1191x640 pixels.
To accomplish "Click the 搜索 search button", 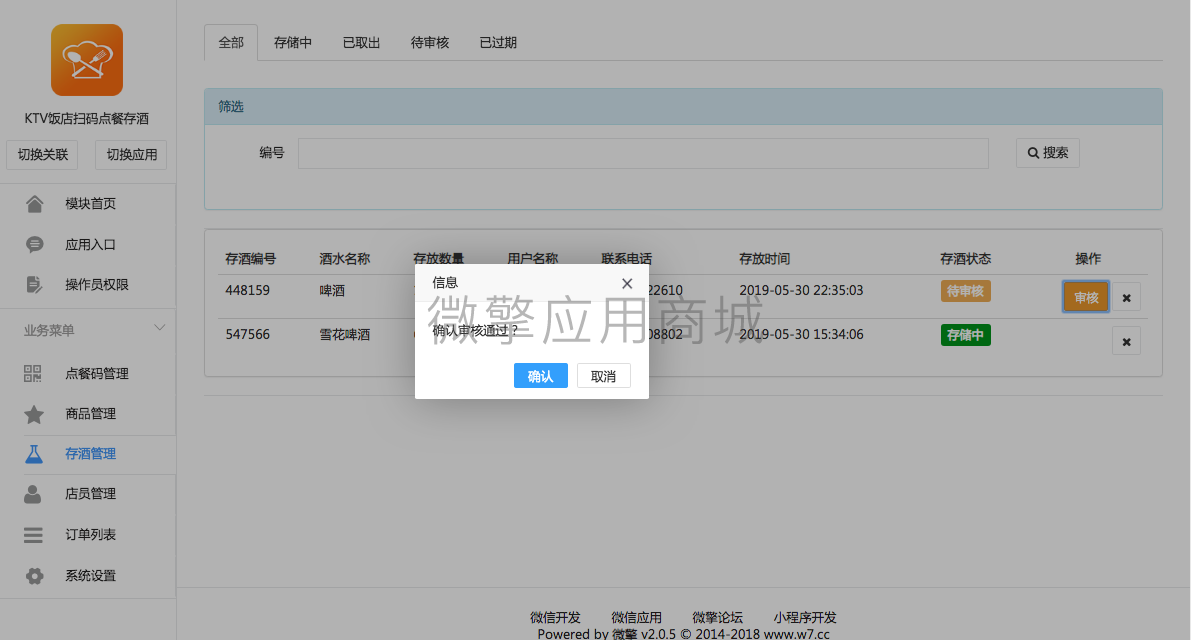I will coord(1047,153).
